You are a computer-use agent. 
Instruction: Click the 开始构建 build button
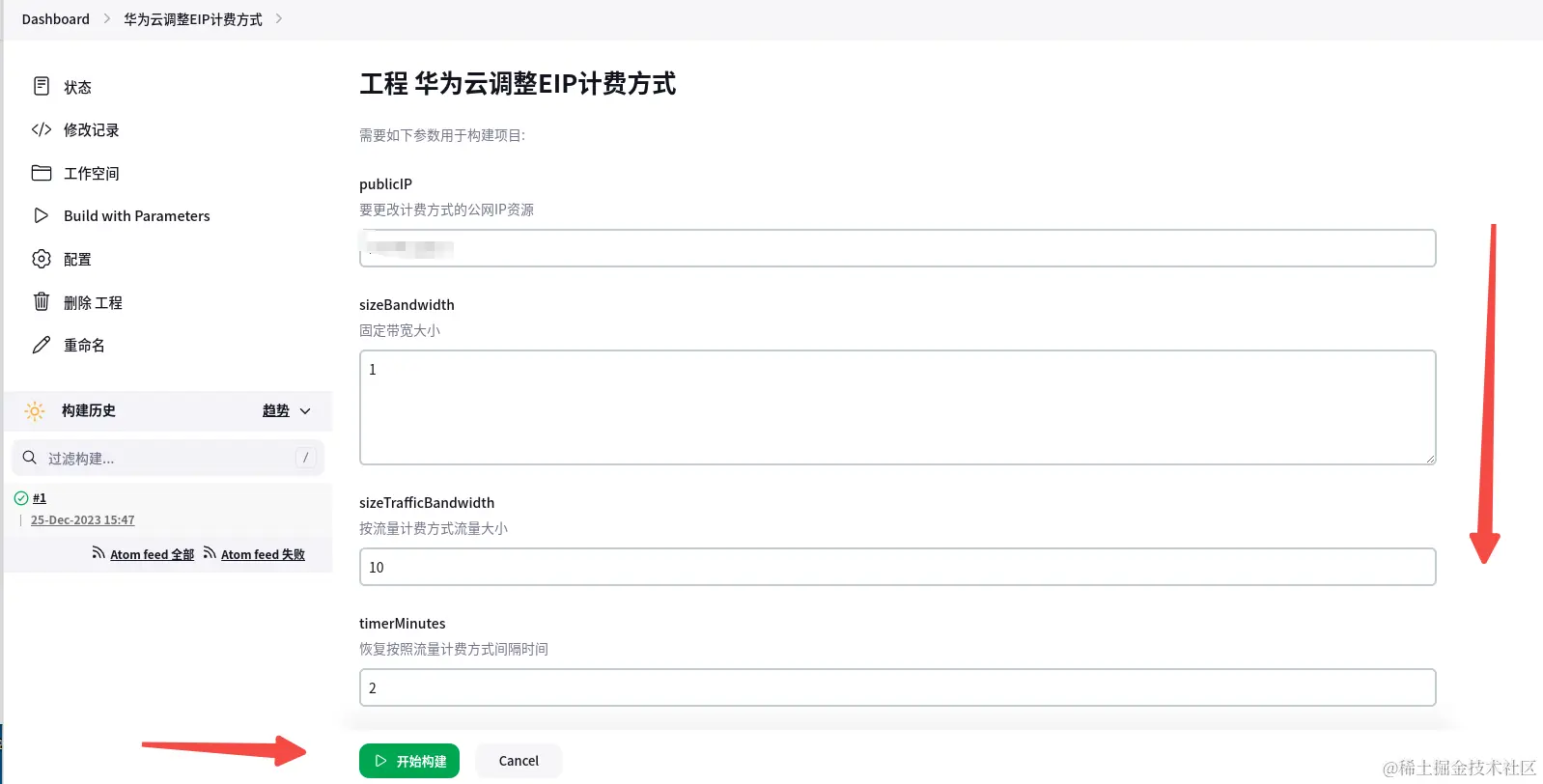tap(409, 761)
